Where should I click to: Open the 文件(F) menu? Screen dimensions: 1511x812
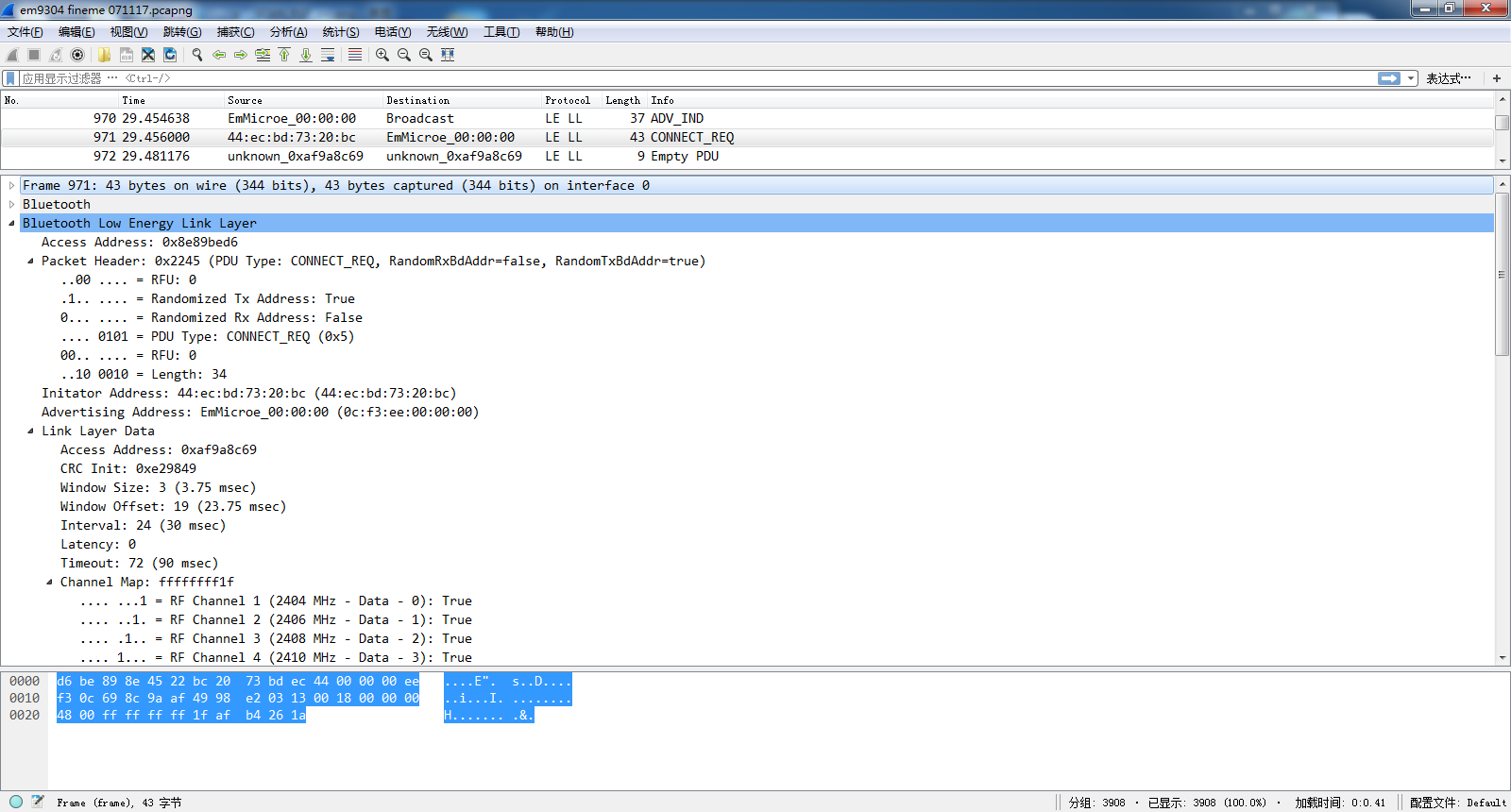coord(25,32)
